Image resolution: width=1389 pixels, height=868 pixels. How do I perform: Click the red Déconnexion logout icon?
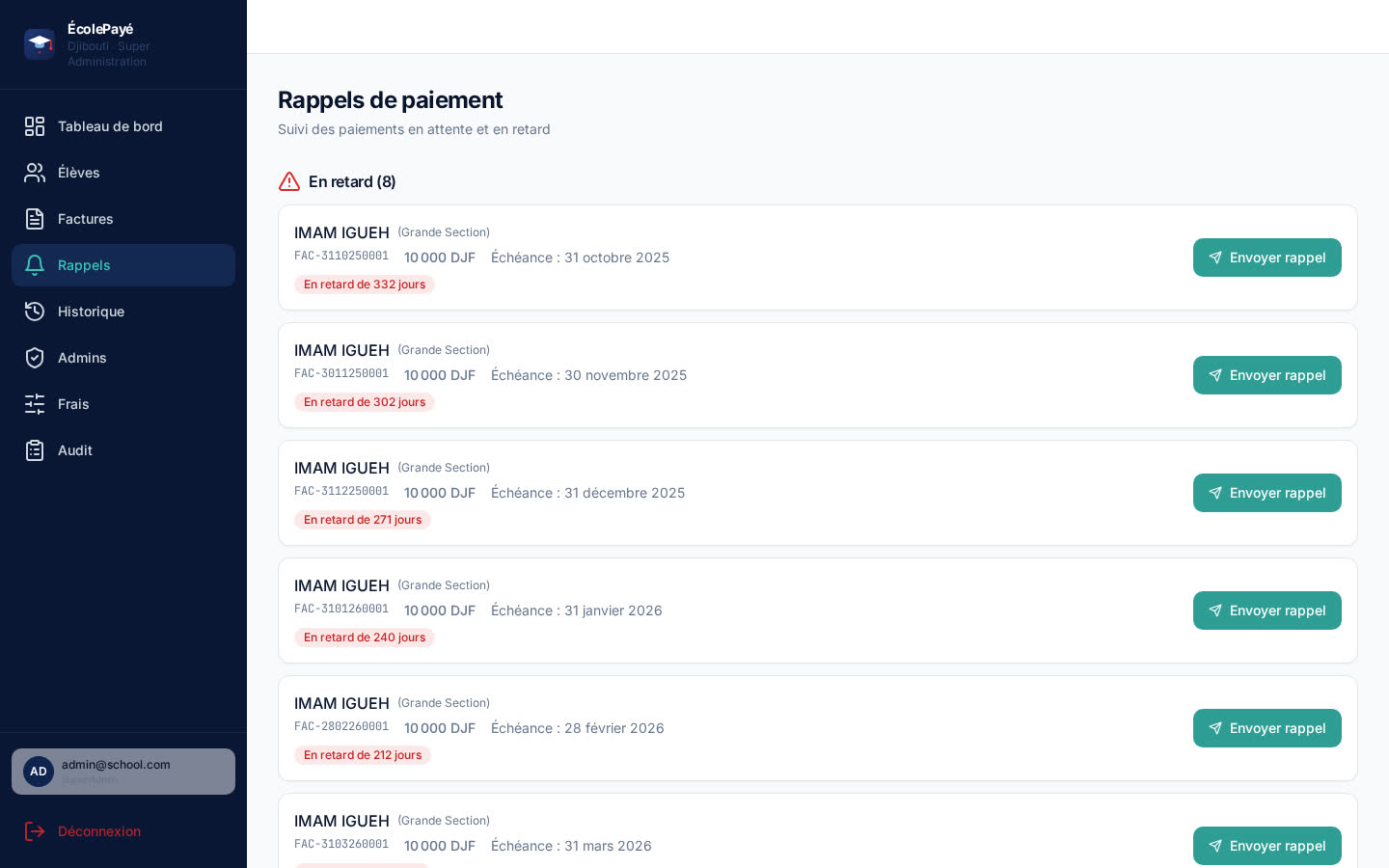pyautogui.click(x=35, y=831)
